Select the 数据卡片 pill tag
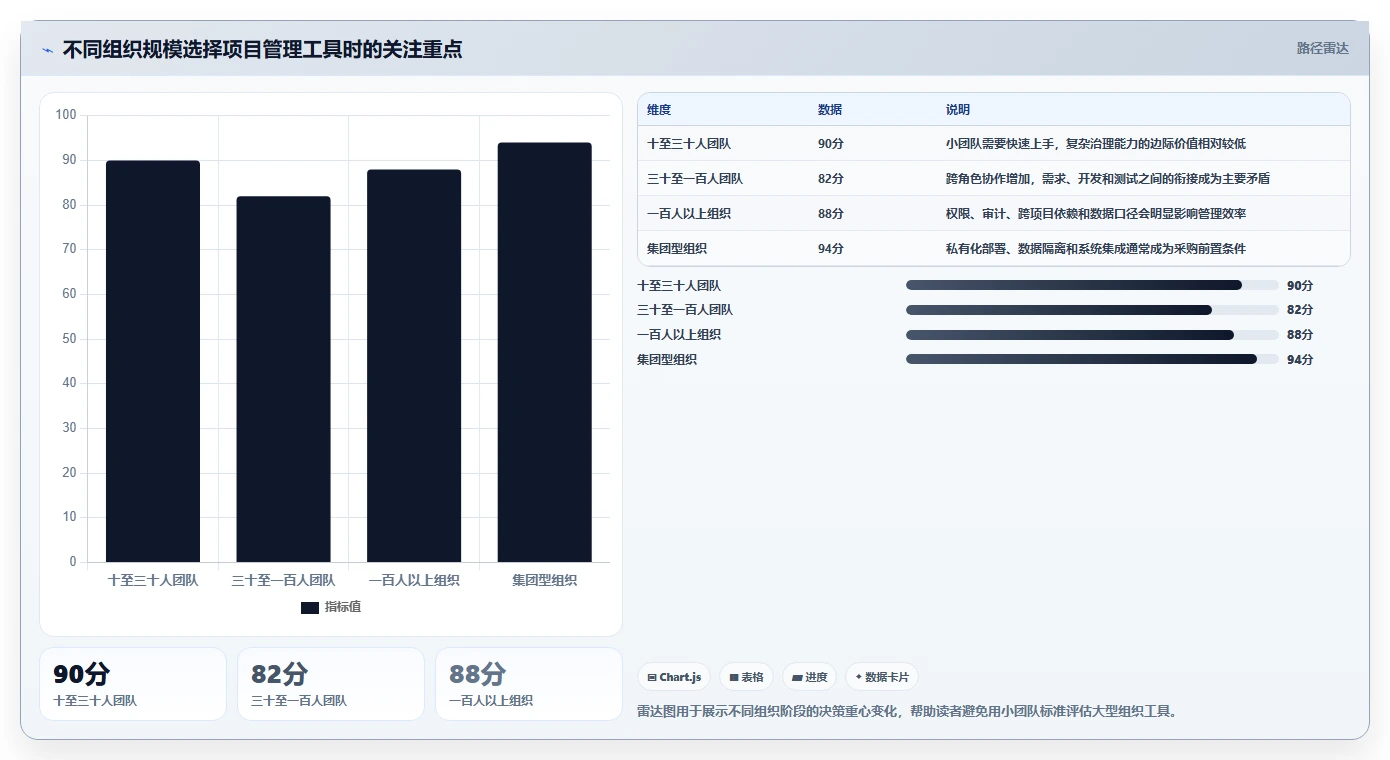The image size is (1390, 760). point(881,677)
